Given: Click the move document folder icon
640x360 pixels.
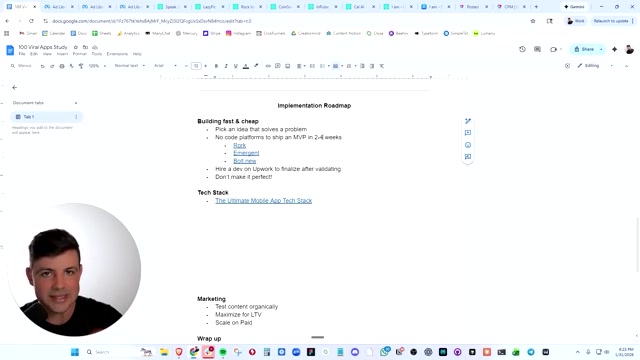Looking at the screenshot, I should click(x=85, y=47).
